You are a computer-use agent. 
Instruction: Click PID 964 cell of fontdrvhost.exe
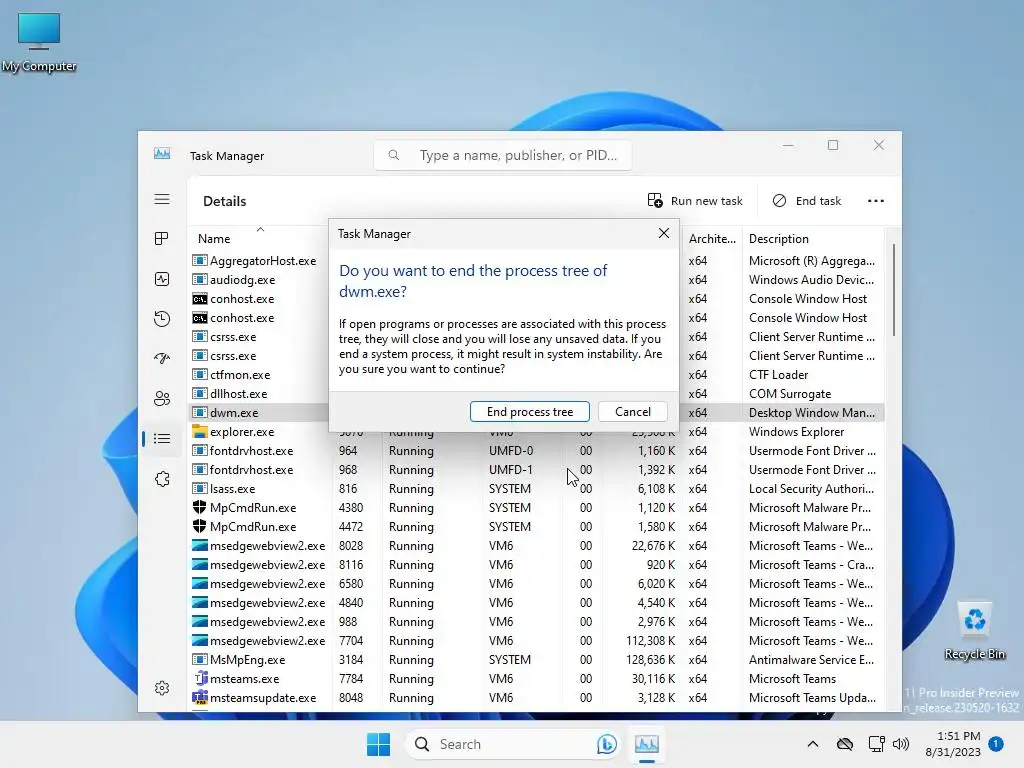[x=348, y=451]
